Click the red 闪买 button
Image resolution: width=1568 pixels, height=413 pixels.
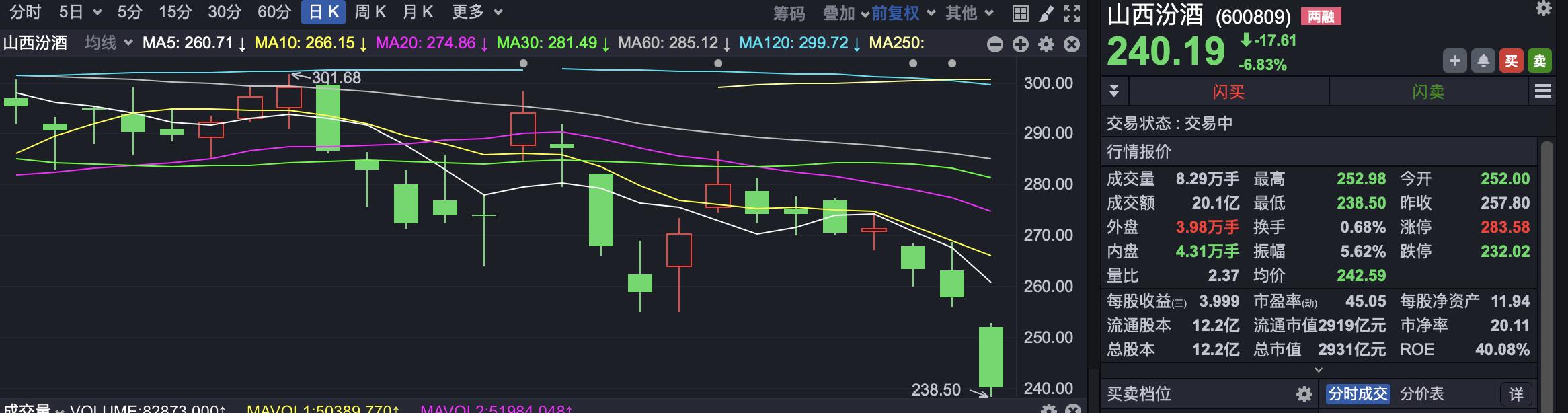[1228, 91]
